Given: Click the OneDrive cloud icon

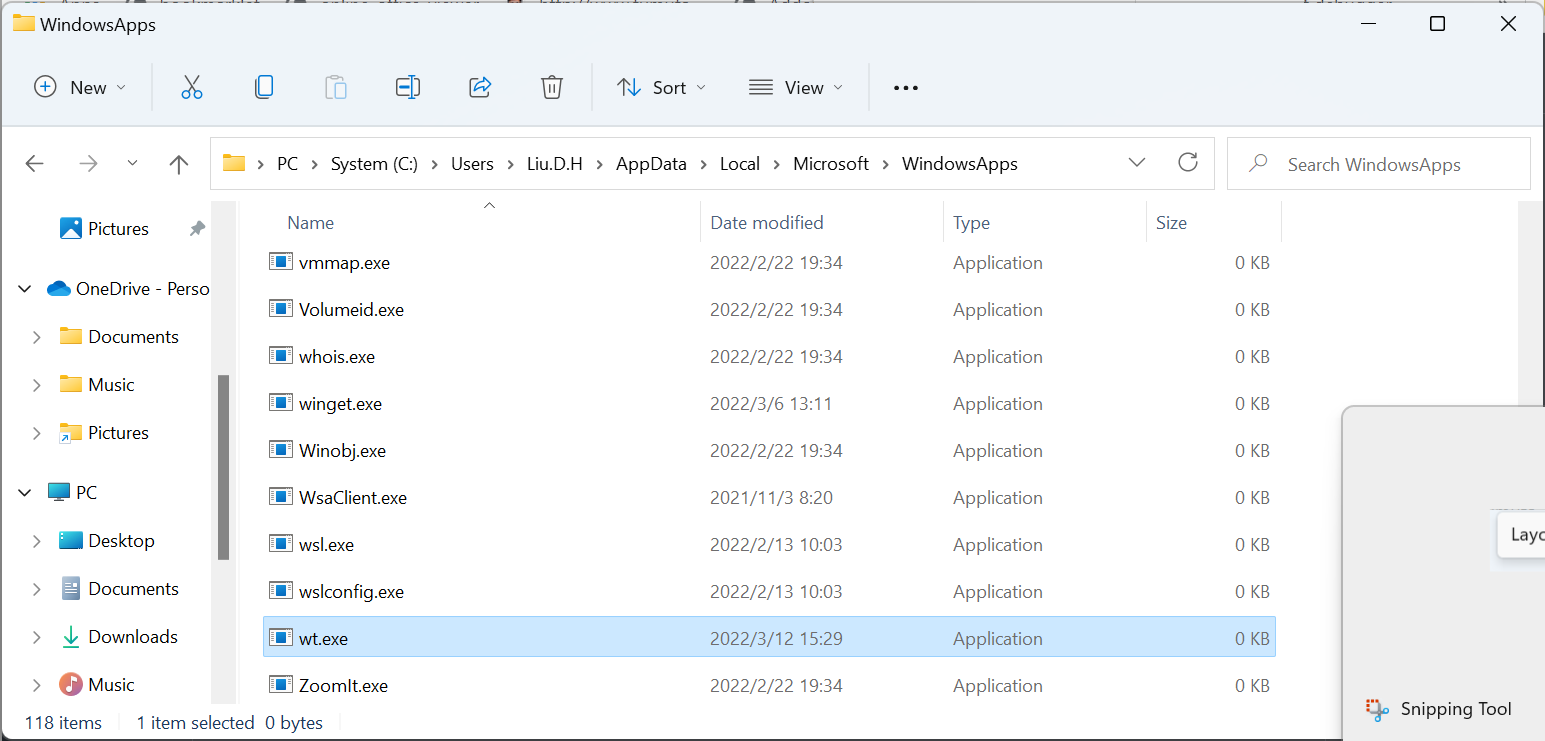Looking at the screenshot, I should tap(59, 289).
